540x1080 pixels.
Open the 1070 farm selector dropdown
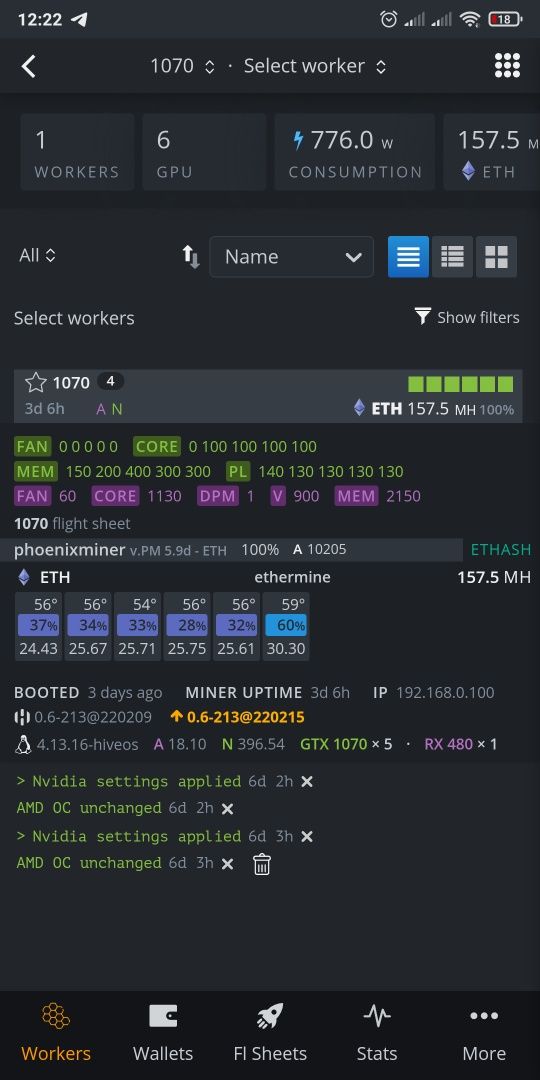pyautogui.click(x=183, y=66)
